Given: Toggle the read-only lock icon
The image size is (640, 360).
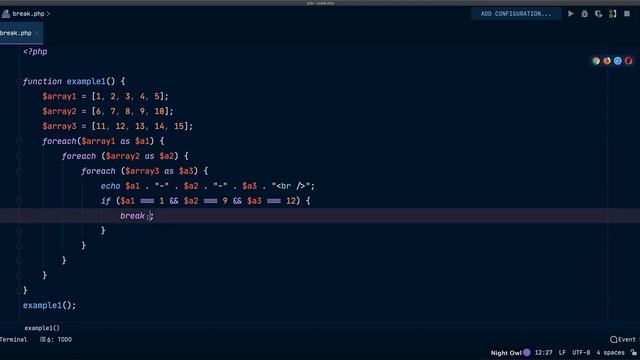Looking at the screenshot, I should coord(633,352).
